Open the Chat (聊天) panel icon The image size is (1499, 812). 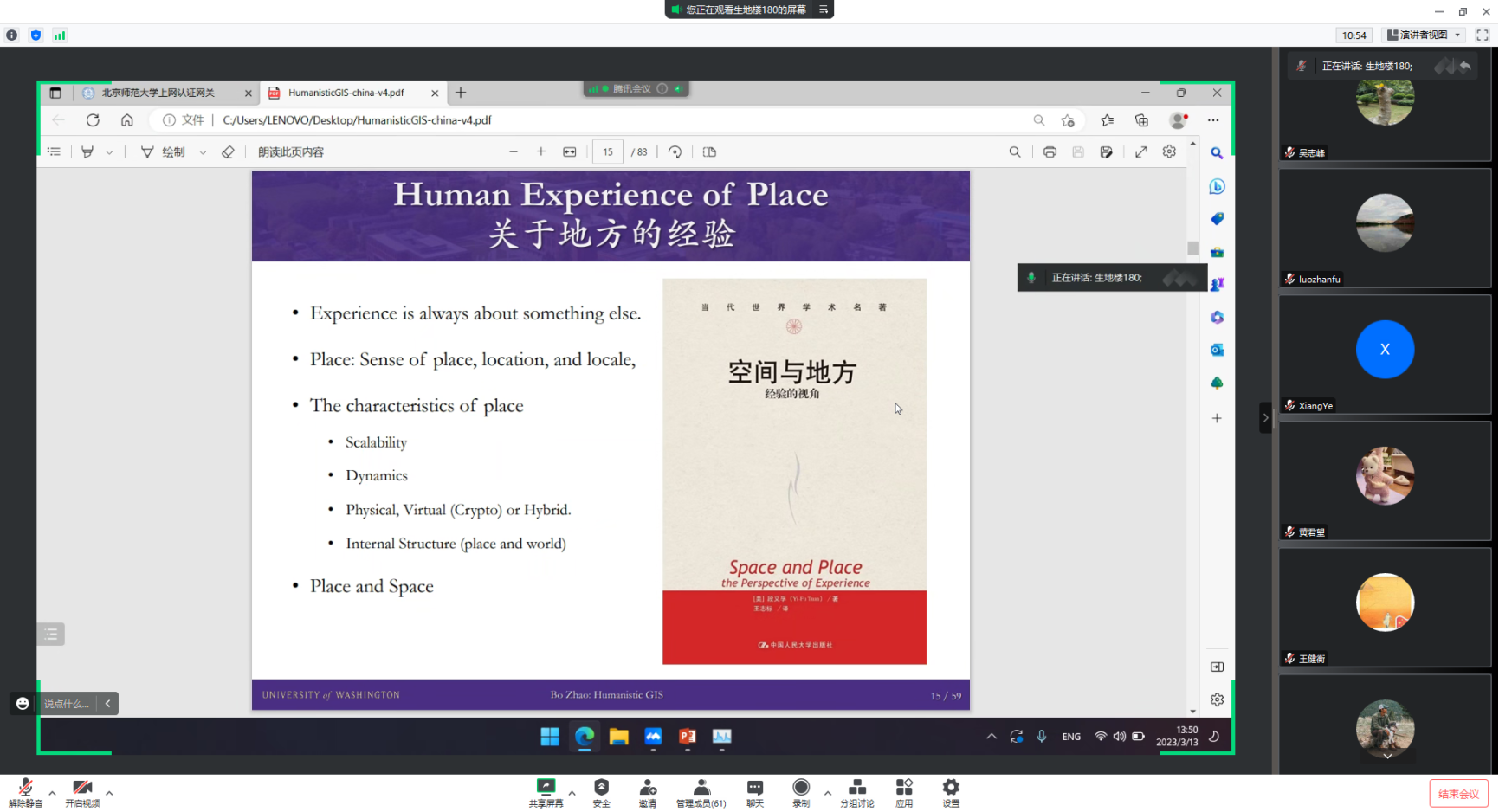click(755, 788)
